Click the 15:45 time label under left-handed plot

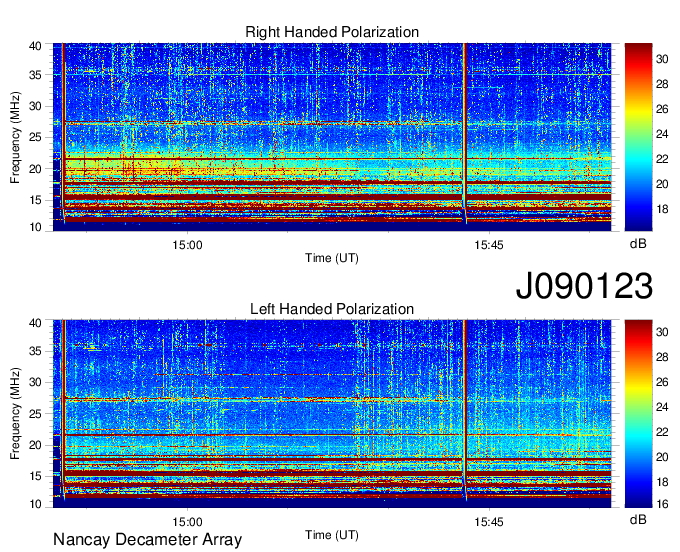[489, 522]
